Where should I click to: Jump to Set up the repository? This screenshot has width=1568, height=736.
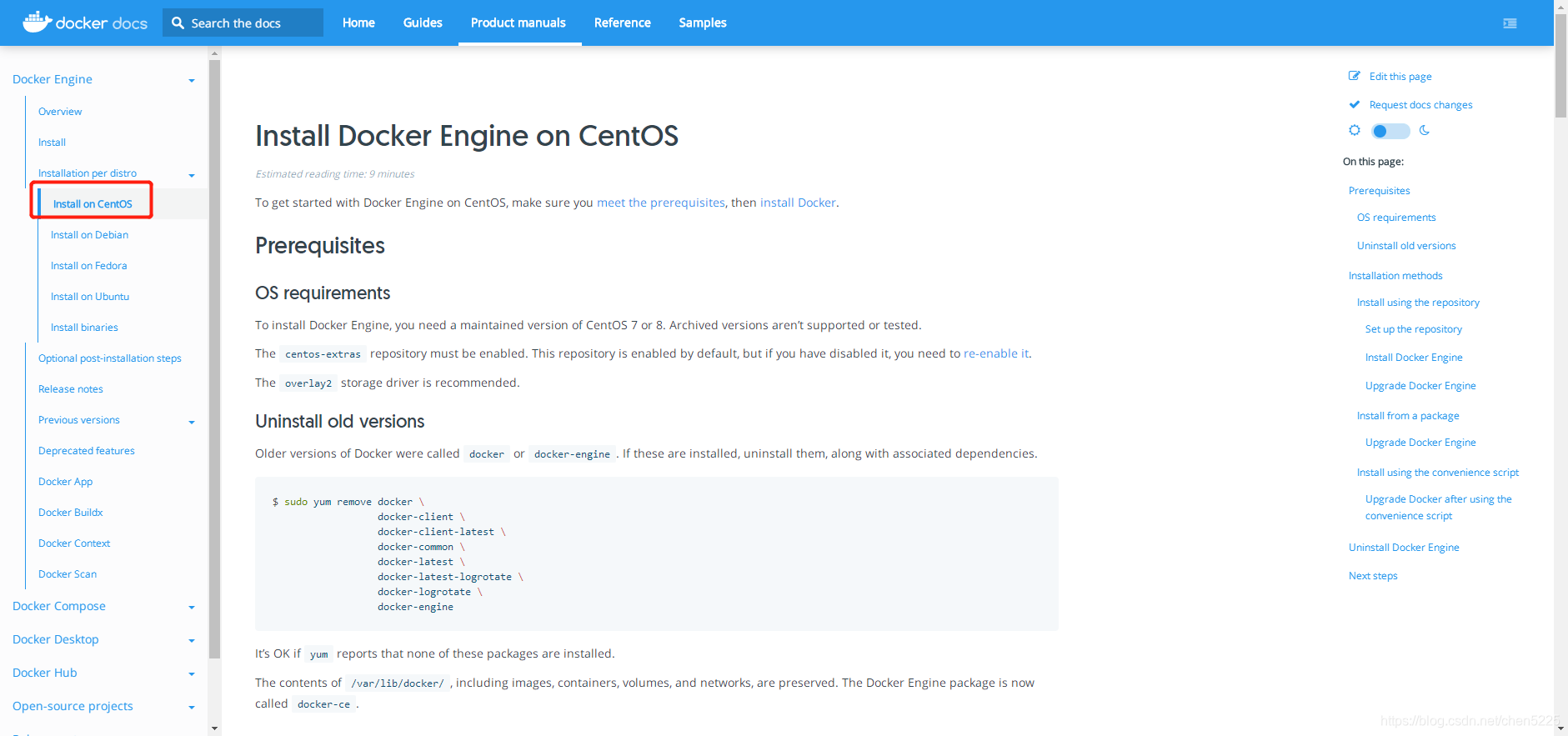coord(1414,329)
